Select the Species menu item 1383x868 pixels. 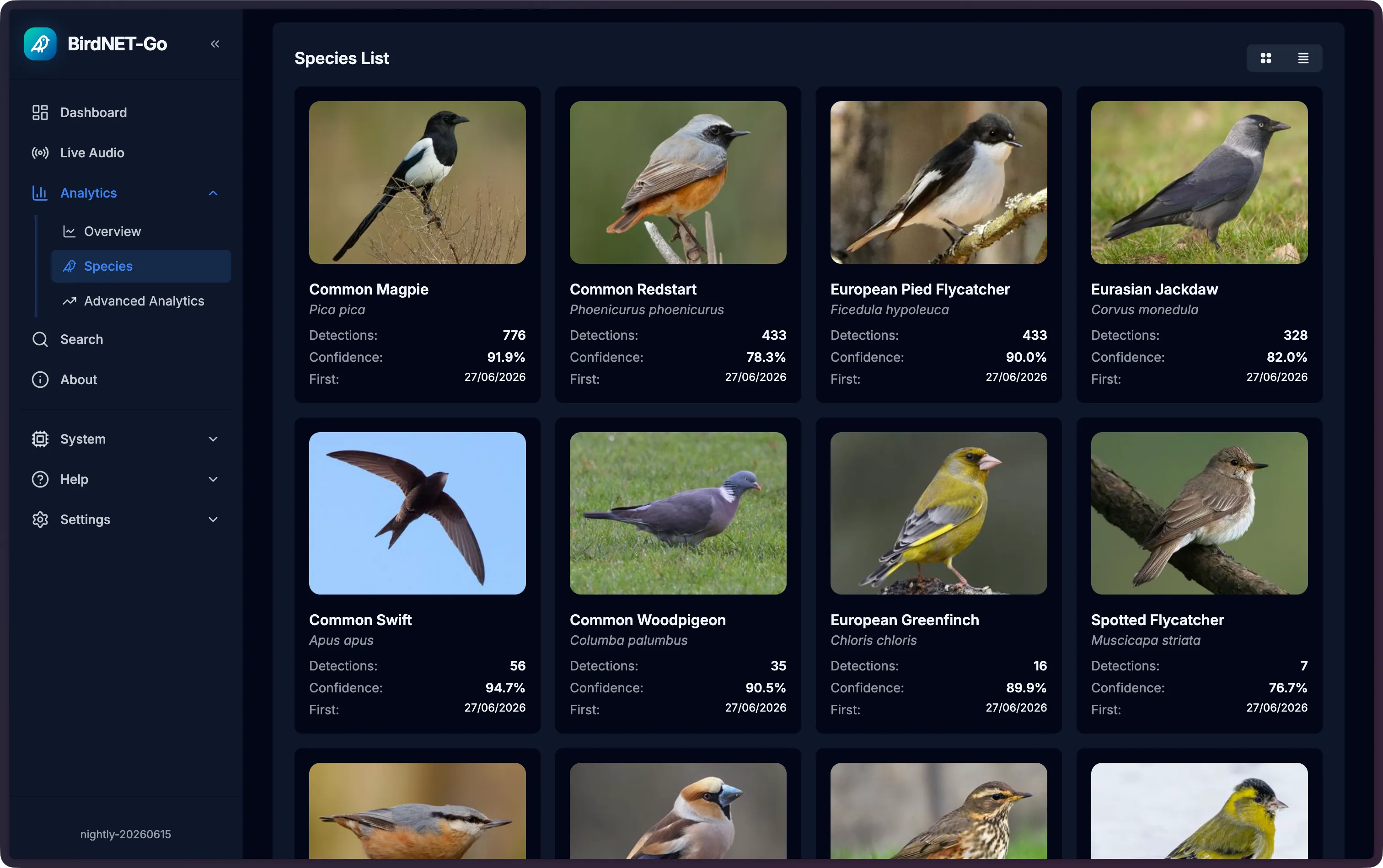pos(141,266)
